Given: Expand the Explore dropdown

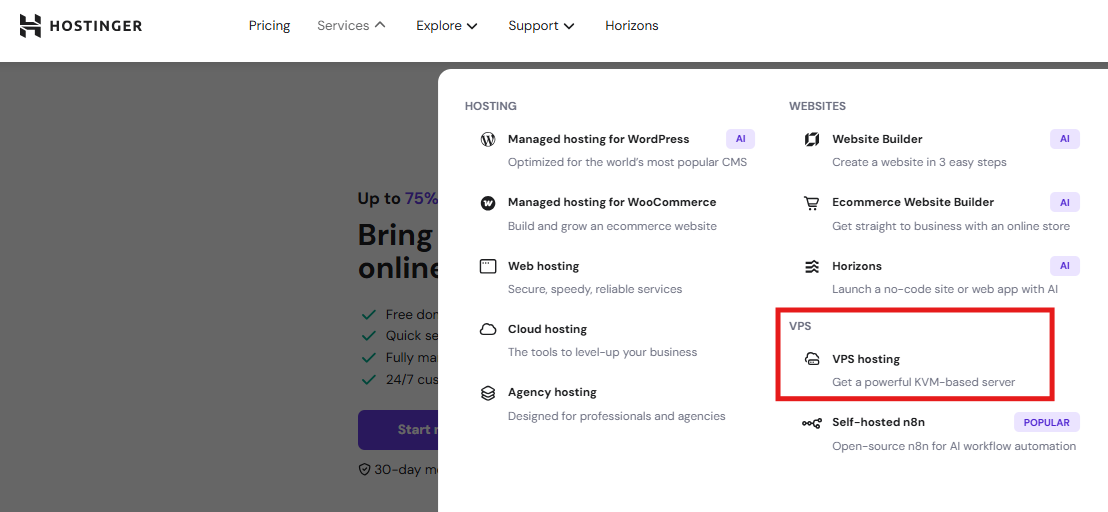Looking at the screenshot, I should pos(447,26).
